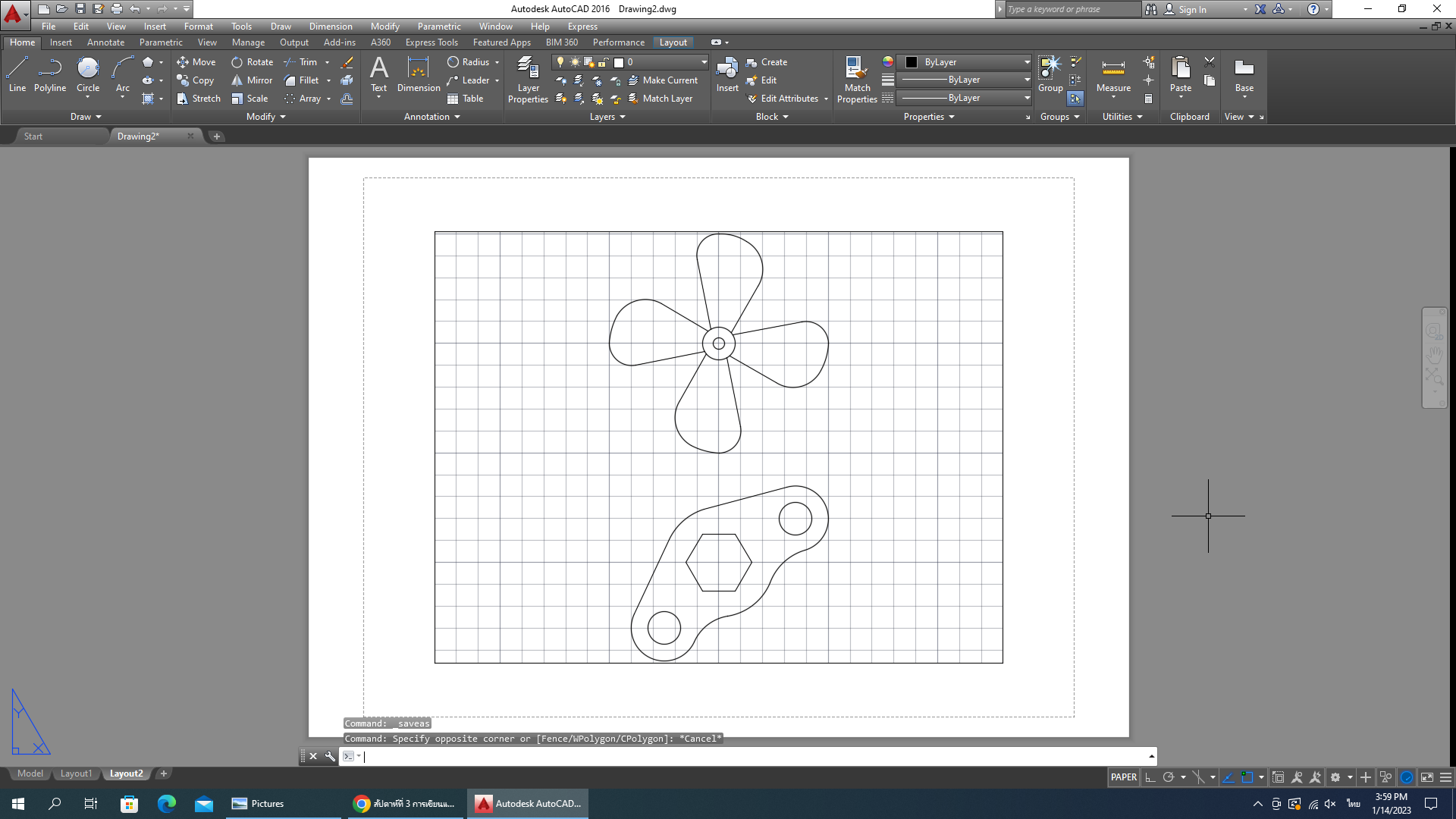Click the Save icon in quick access toolbar
This screenshot has height=819, width=1456.
pos(80,9)
